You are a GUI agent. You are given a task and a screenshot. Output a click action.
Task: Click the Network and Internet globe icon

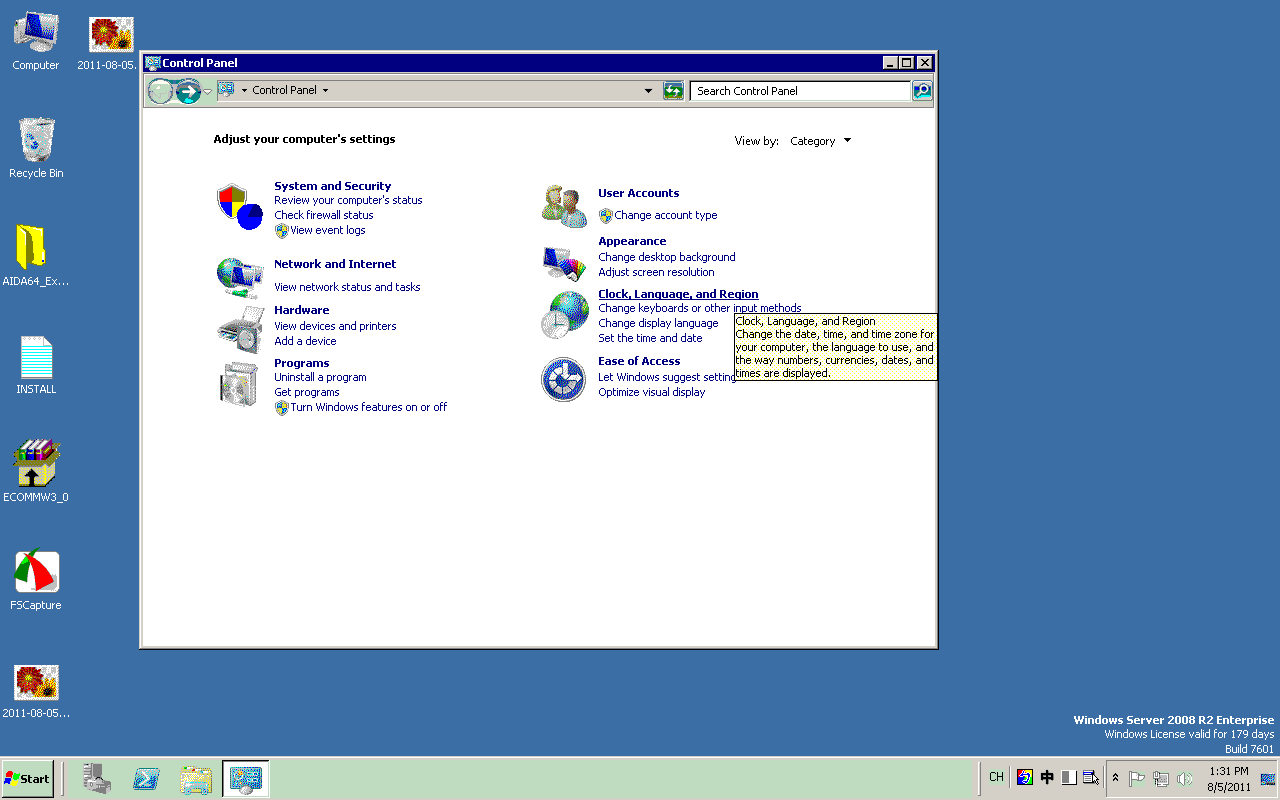pos(240,276)
